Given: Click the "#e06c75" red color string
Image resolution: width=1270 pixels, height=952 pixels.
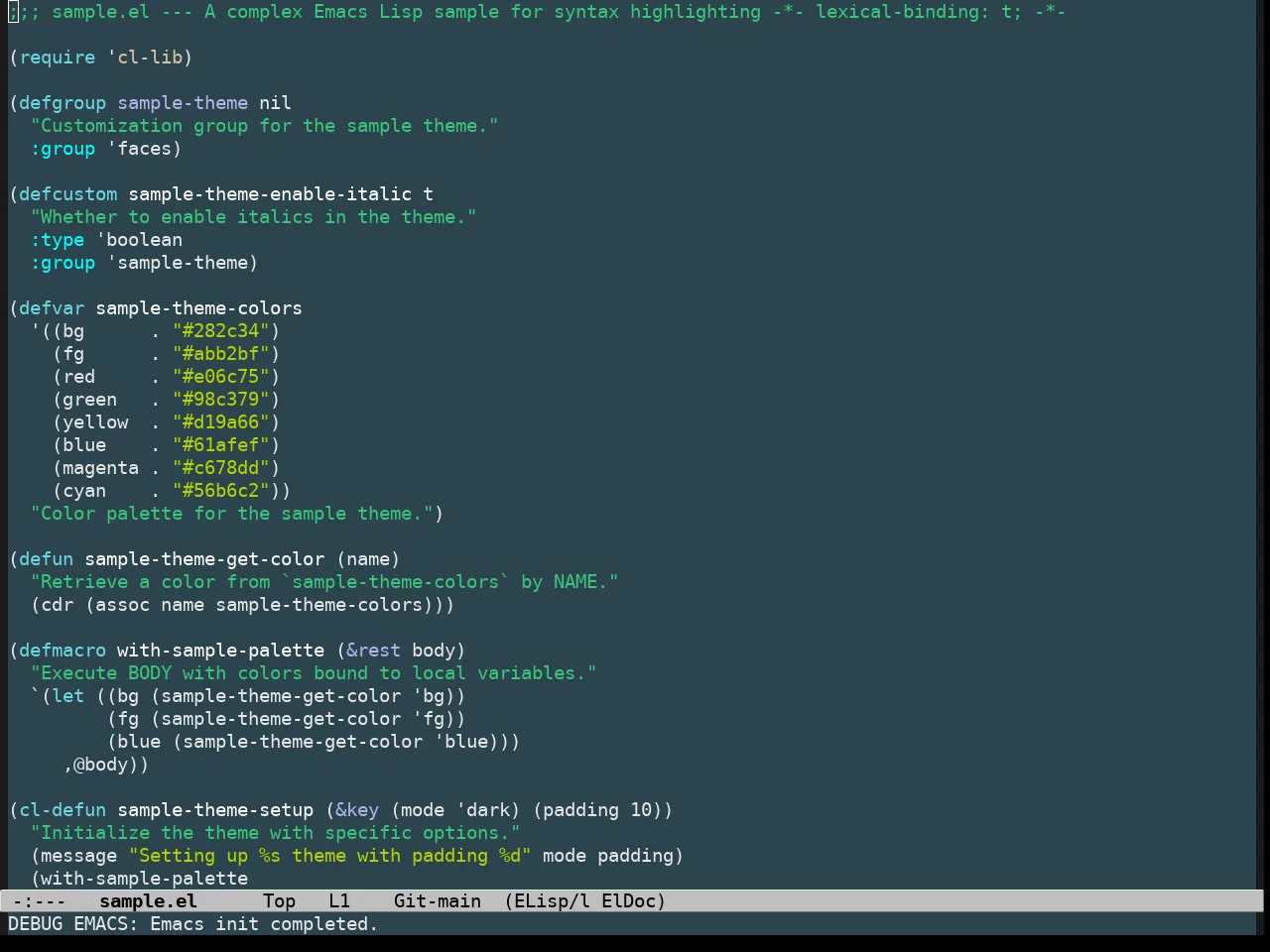Looking at the screenshot, I should 220,377.
